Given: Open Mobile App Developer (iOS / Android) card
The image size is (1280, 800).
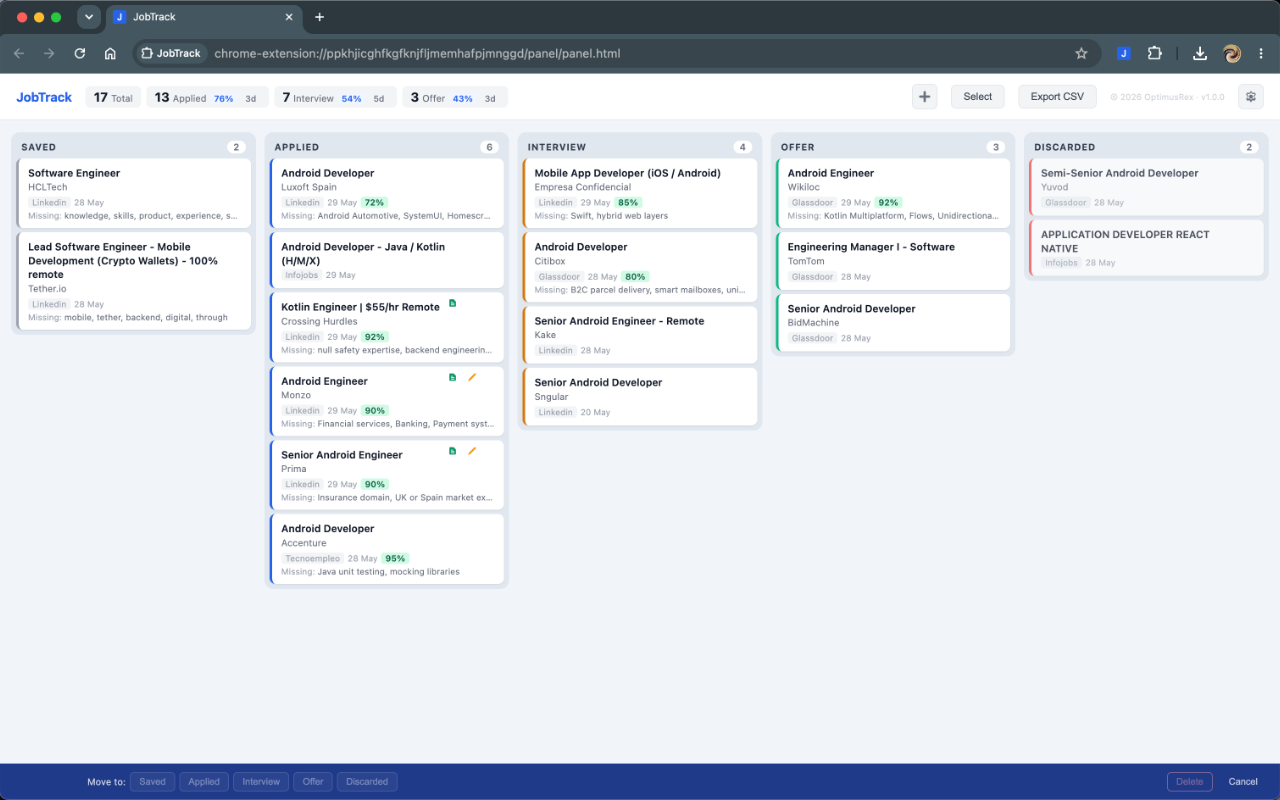Looking at the screenshot, I should point(640,193).
